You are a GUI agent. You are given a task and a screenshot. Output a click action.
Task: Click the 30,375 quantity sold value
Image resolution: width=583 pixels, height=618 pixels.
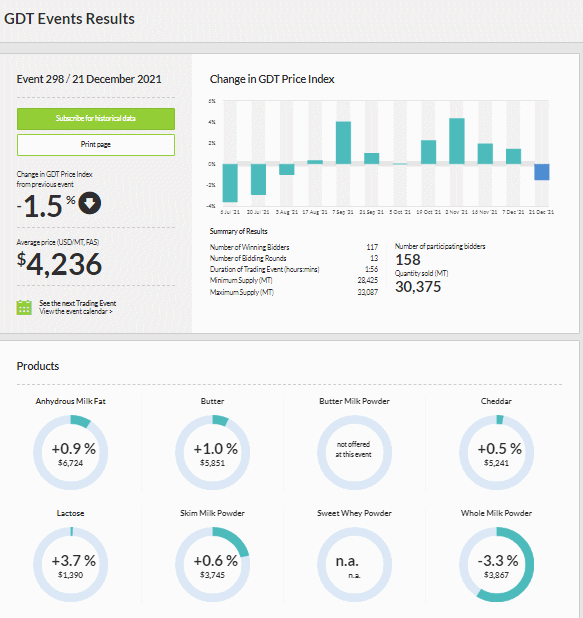418,287
